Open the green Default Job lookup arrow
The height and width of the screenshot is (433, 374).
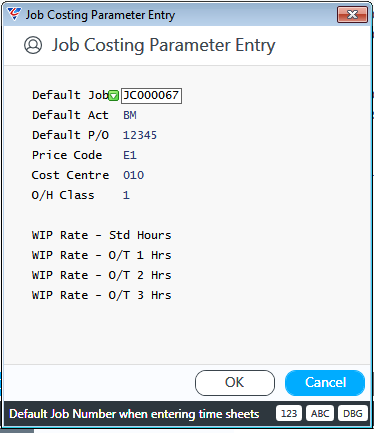pyautogui.click(x=114, y=96)
